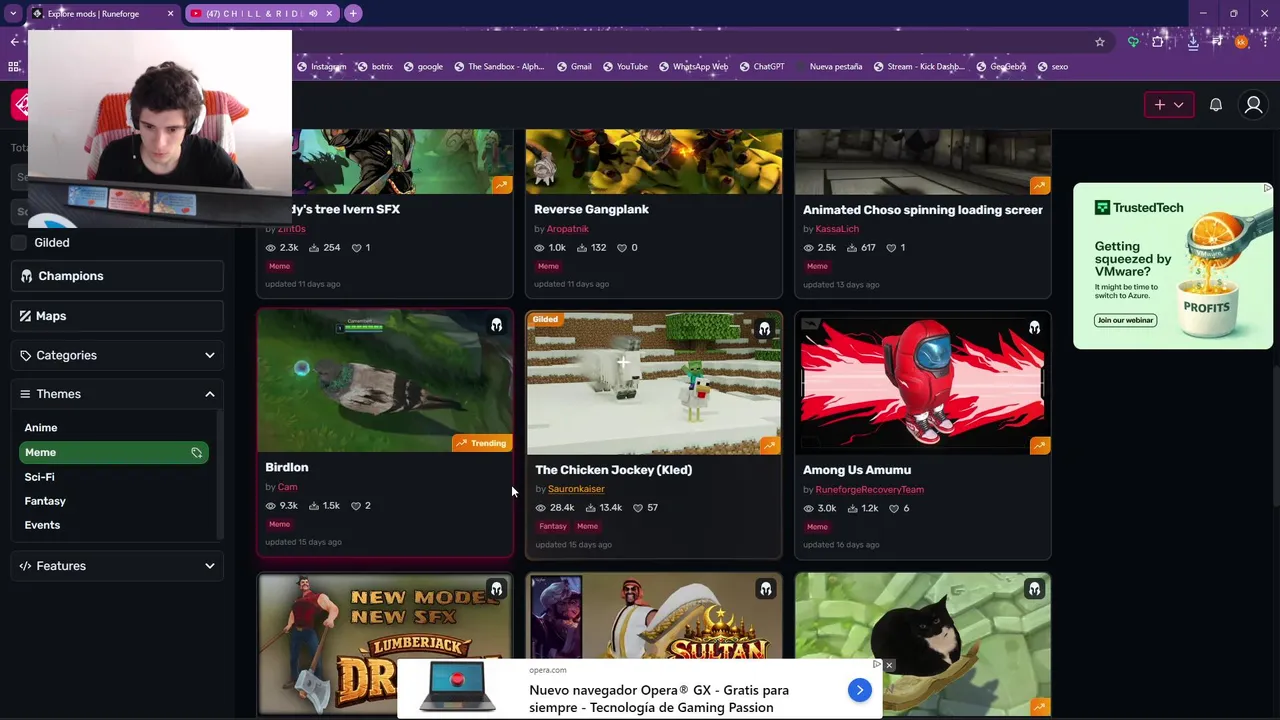Click the likes heart icon on Among Us Amumu card
Viewport: 1280px width, 720px height.
[894, 508]
